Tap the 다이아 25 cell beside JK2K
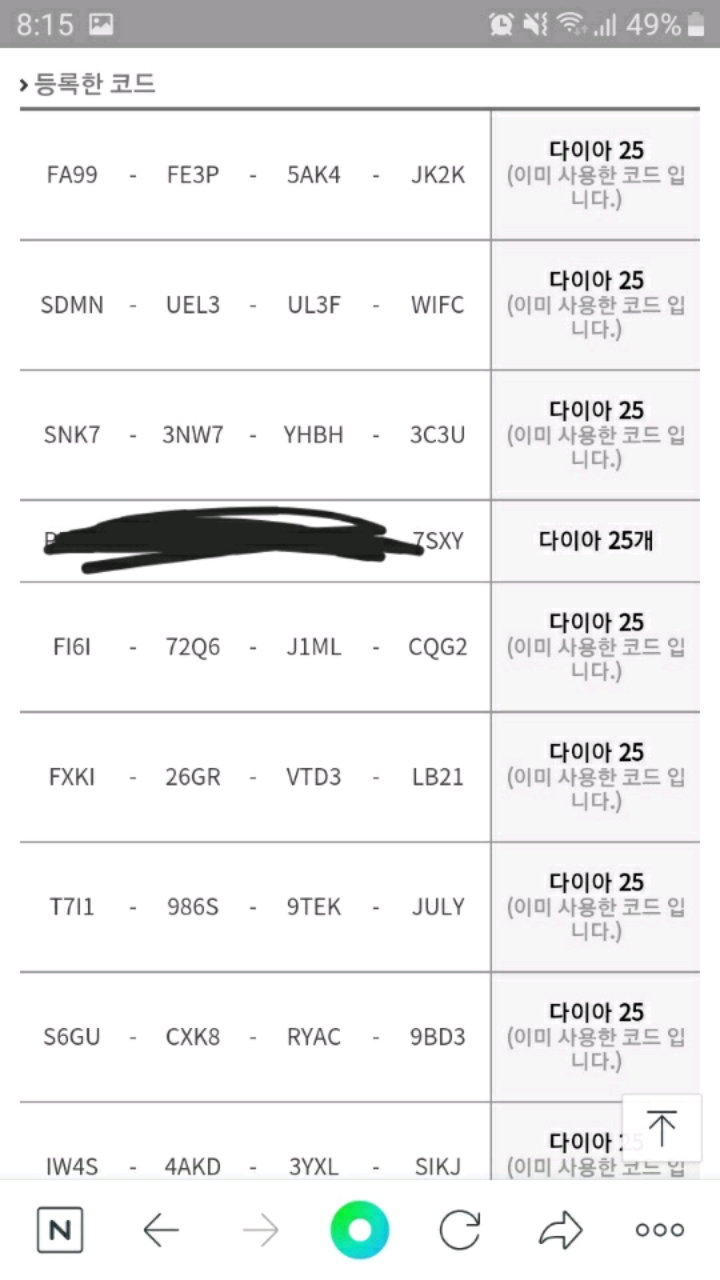 coord(595,175)
